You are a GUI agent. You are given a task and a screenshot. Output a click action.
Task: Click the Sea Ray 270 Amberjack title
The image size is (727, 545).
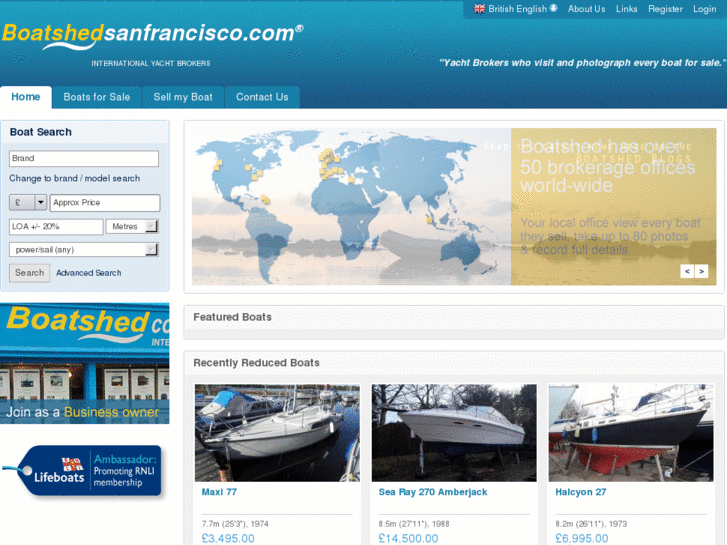point(433,492)
